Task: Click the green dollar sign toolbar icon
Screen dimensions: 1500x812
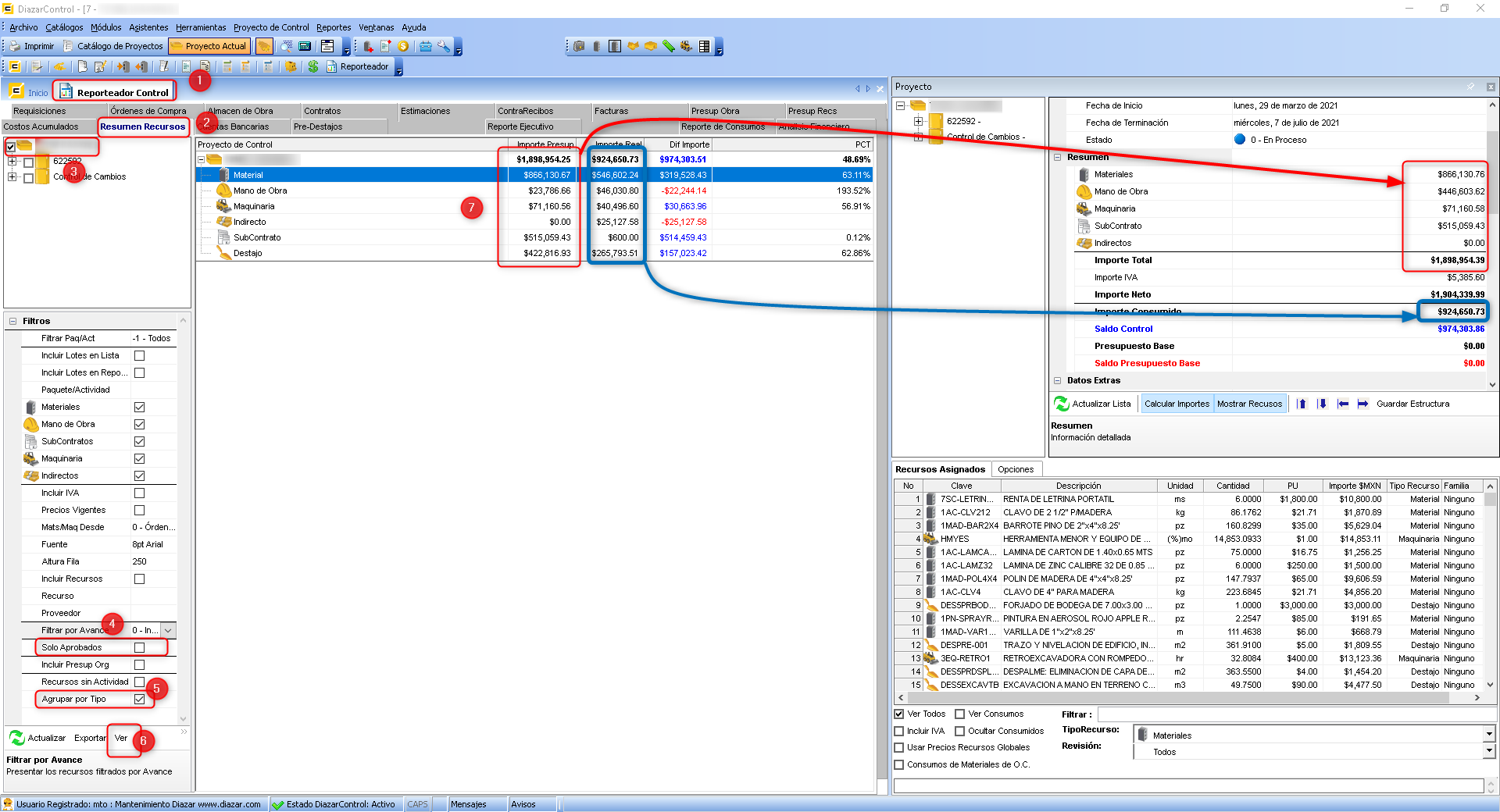Action: (313, 66)
